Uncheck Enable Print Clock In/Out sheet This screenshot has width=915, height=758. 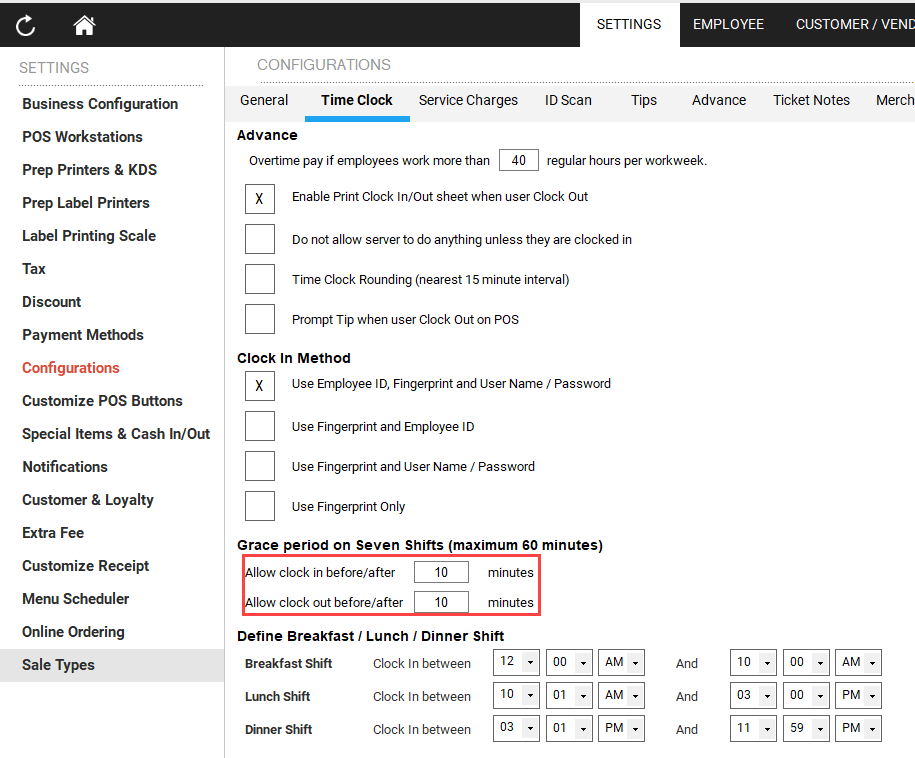tap(260, 198)
